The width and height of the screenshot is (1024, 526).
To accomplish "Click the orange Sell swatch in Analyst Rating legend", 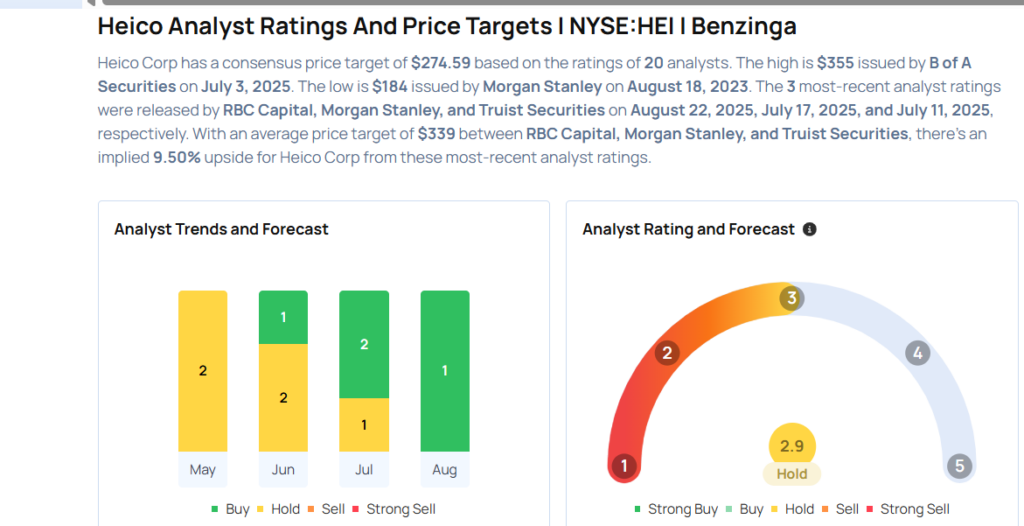I will coord(825,509).
